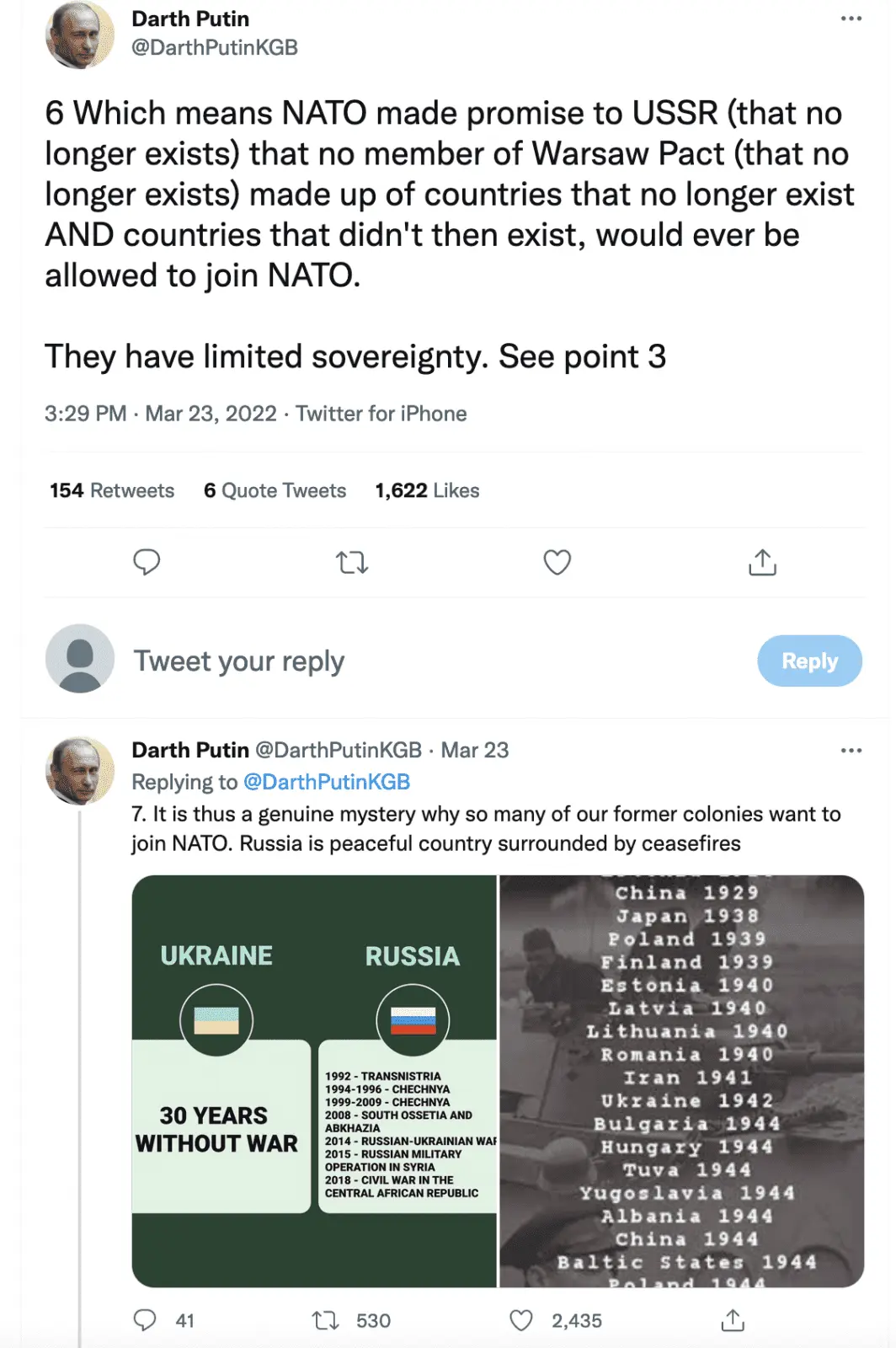Show the 1,622 Likes list
Viewport: 896px width, 1348px height.
click(427, 490)
